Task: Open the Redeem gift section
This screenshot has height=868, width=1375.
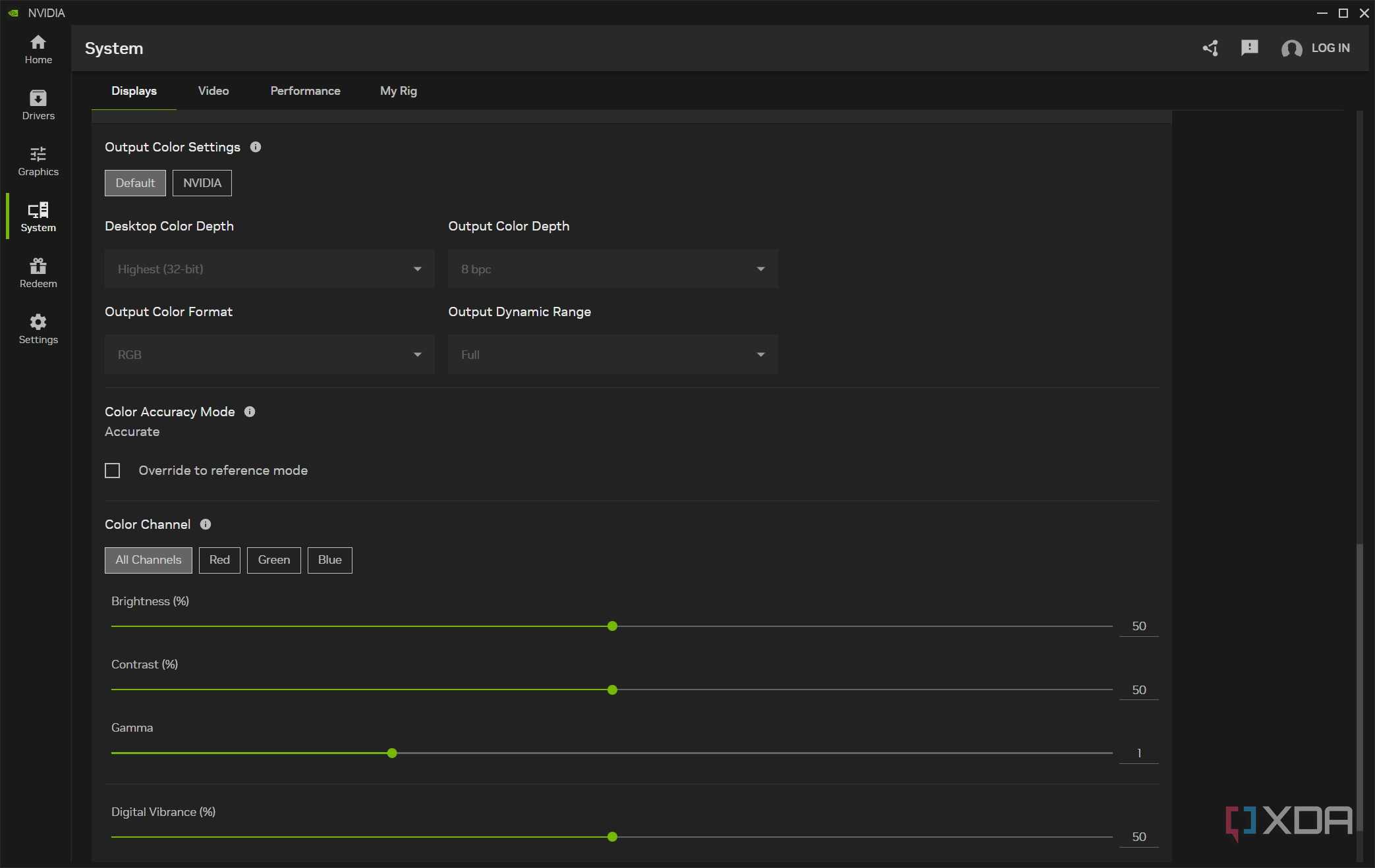Action: click(x=38, y=273)
